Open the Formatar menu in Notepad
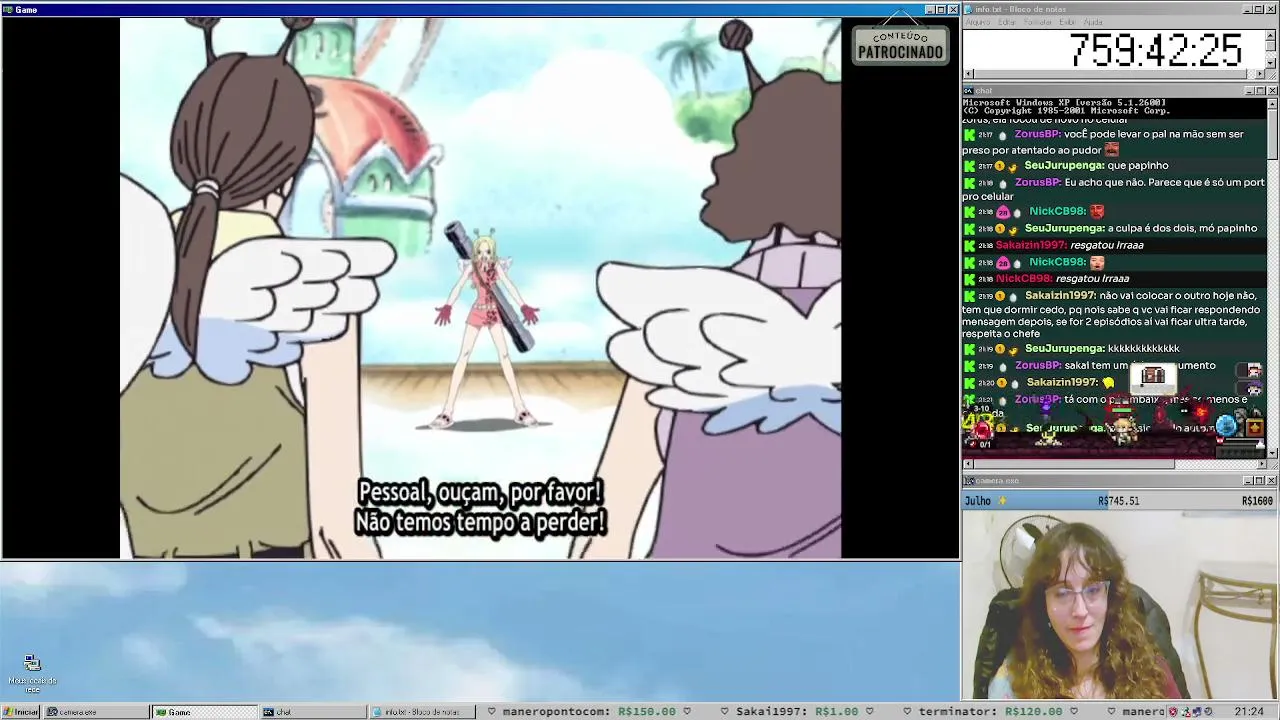The height and width of the screenshot is (720, 1280). (1038, 22)
